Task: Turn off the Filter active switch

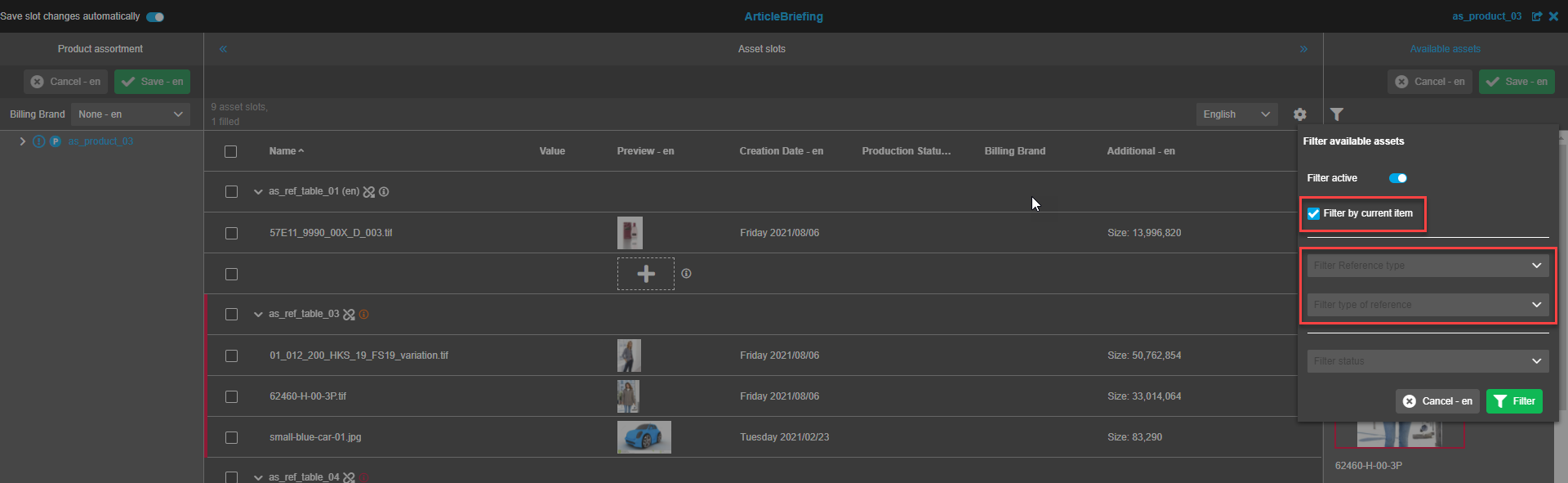Action: pyautogui.click(x=1397, y=178)
